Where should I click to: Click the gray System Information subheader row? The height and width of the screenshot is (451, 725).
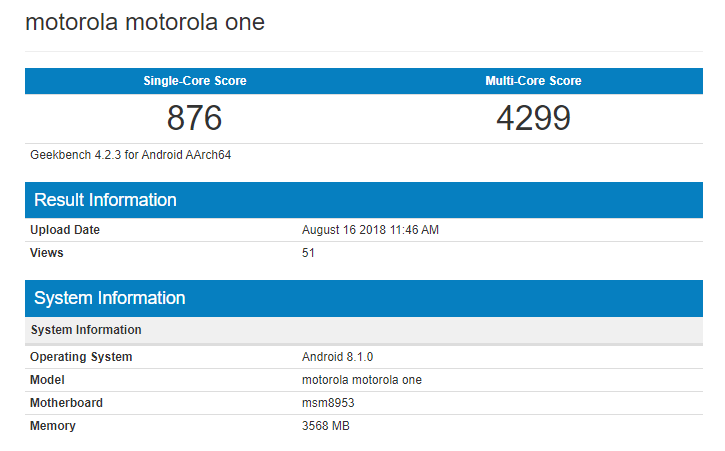86,330
